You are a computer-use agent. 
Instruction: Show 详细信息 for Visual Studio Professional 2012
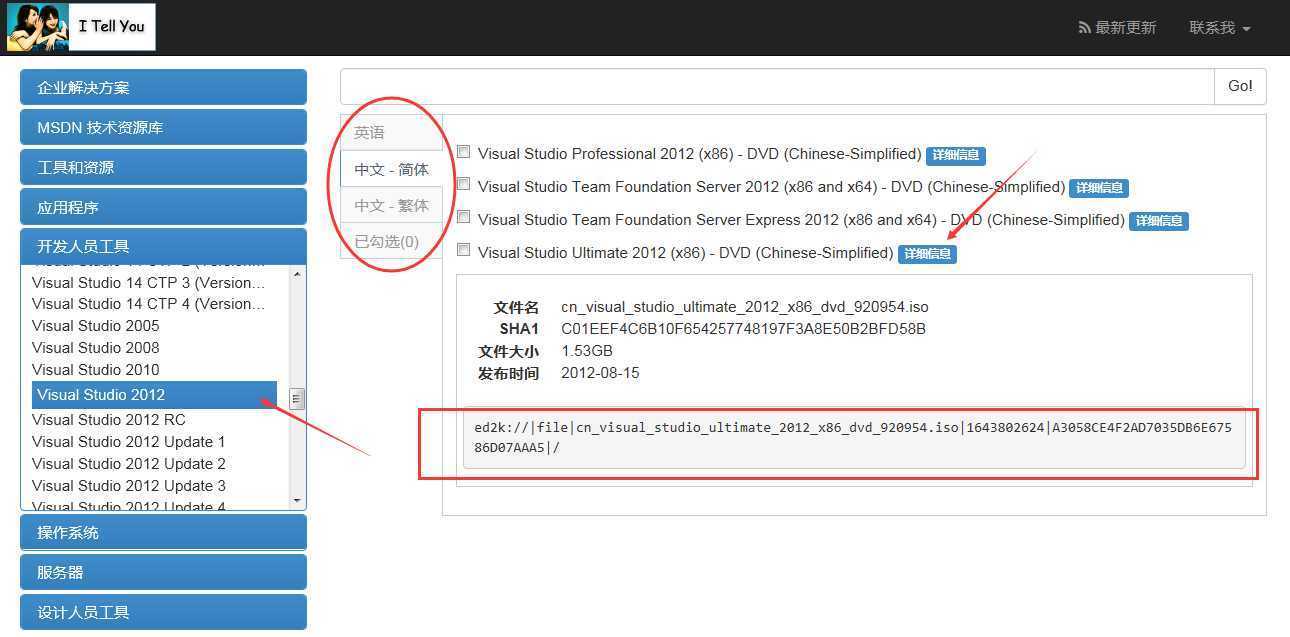click(956, 155)
